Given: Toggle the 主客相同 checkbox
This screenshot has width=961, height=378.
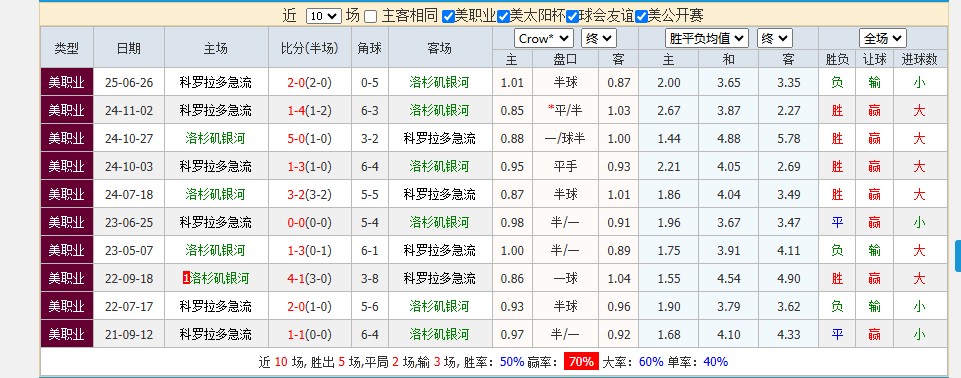Looking at the screenshot, I should coord(370,17).
